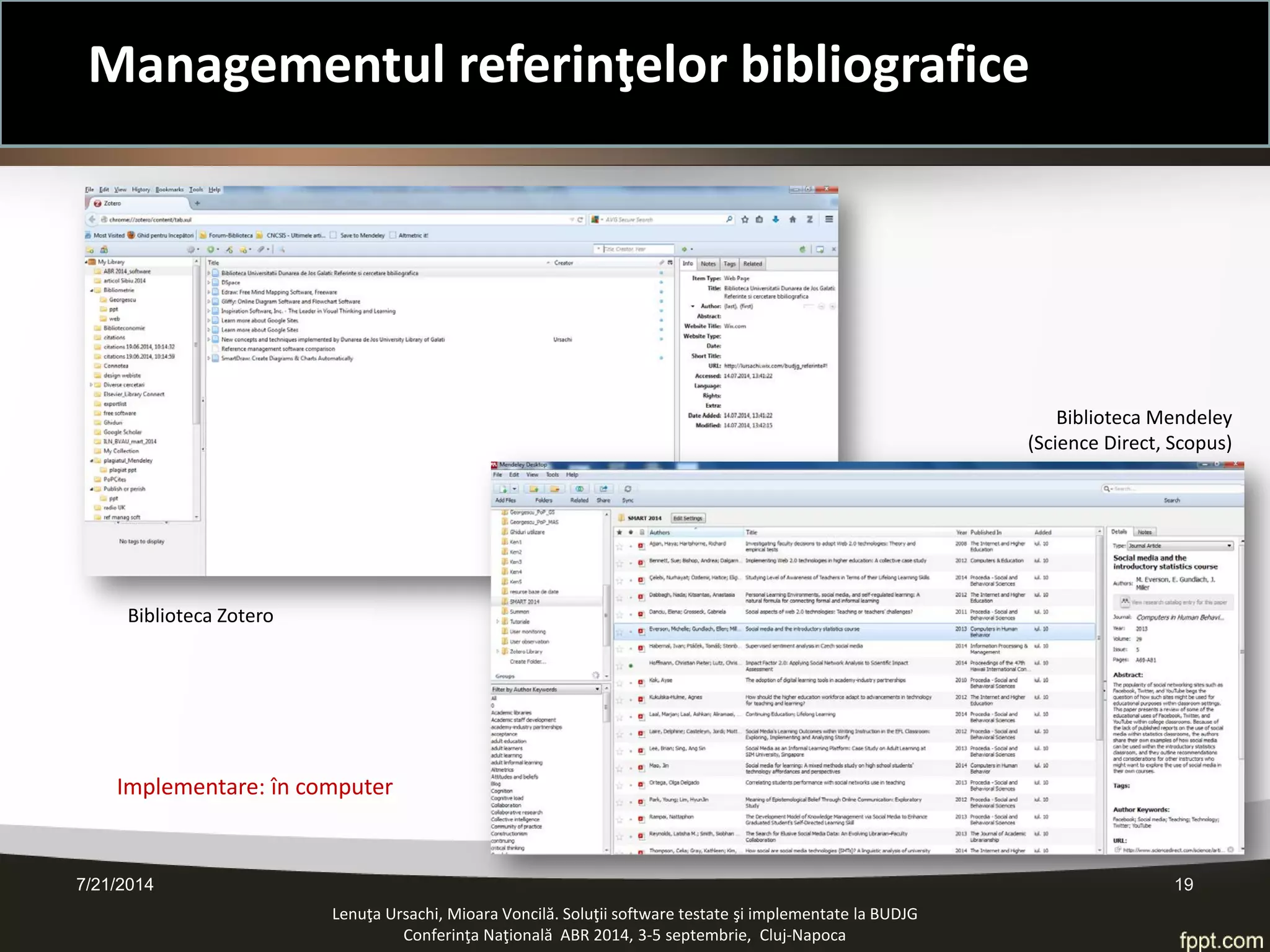The width and height of the screenshot is (1270, 952).
Task: Switch to Notes tab in Mendeley details
Action: tap(1145, 532)
